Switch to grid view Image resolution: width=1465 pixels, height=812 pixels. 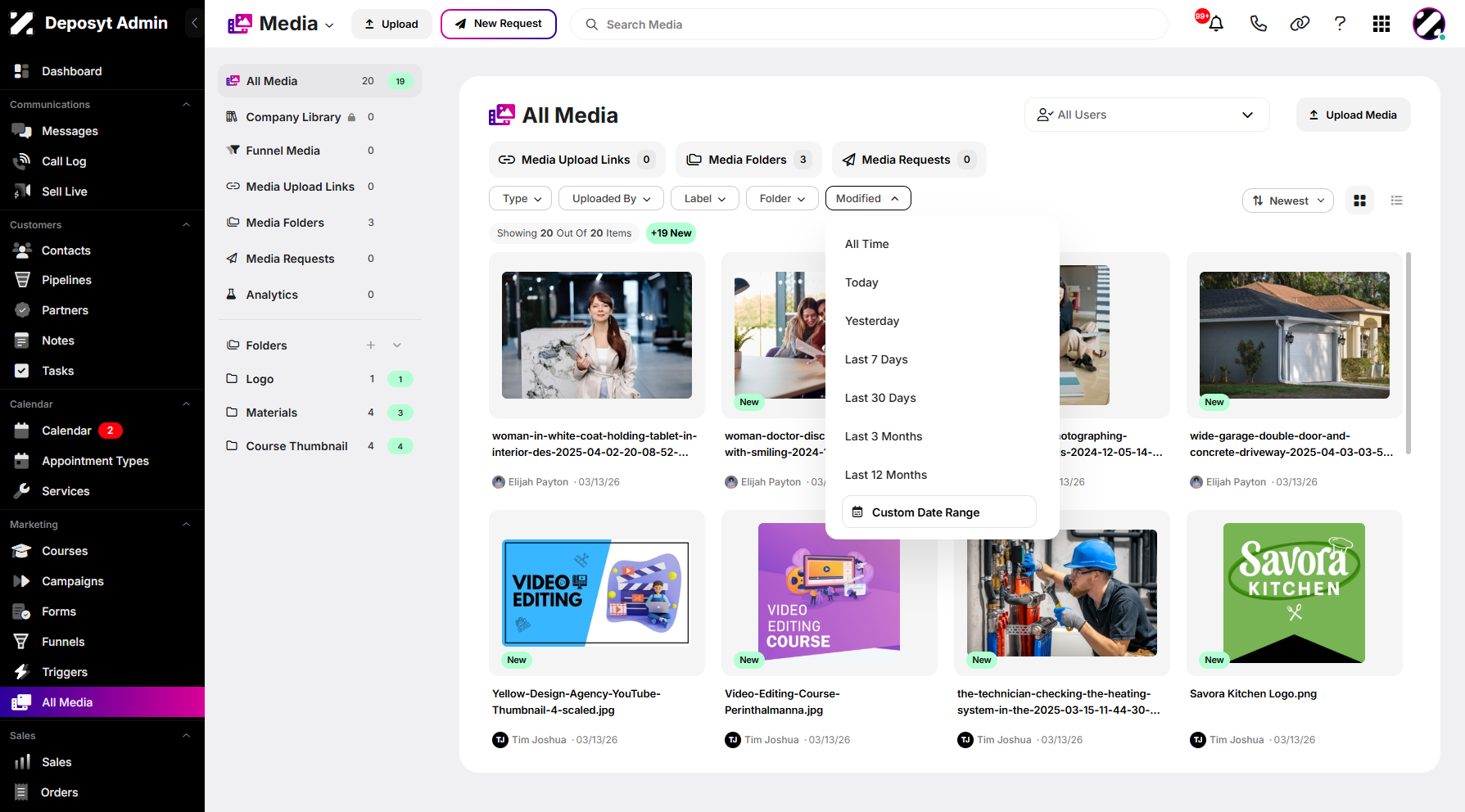pos(1359,201)
